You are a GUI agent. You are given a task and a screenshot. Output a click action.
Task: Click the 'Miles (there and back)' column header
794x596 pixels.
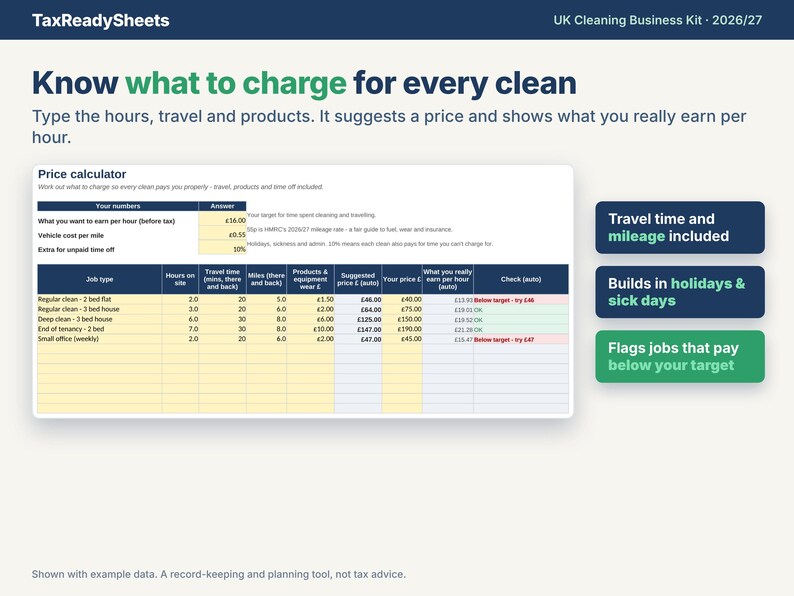click(266, 279)
